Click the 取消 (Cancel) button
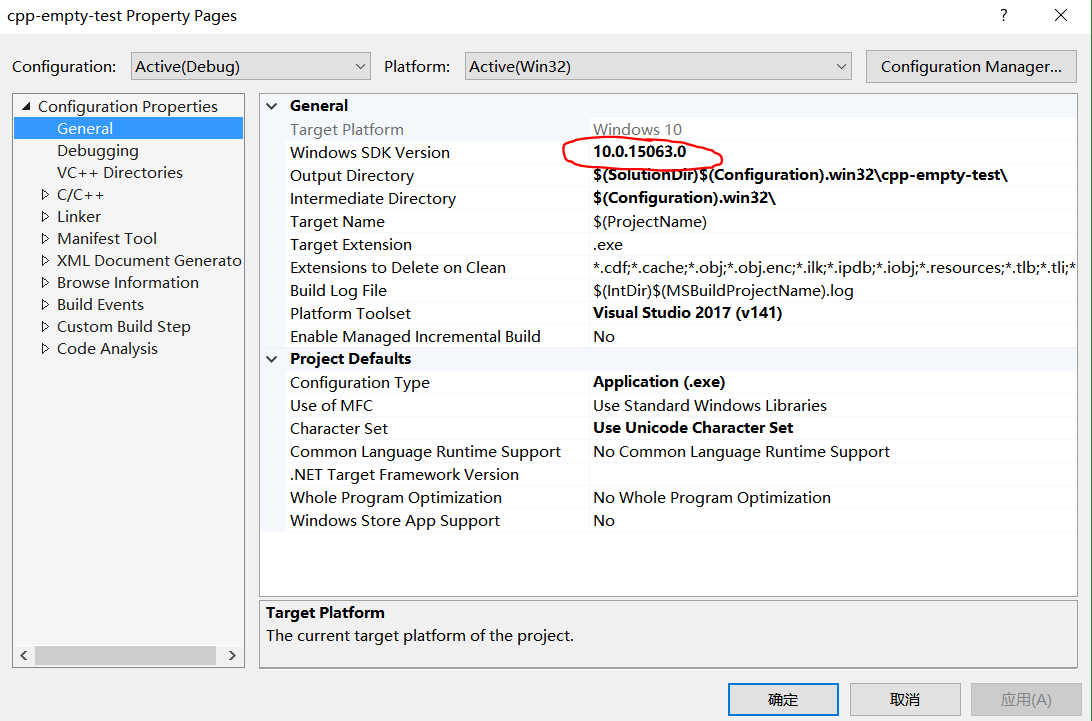1092x721 pixels. pyautogui.click(x=905, y=700)
